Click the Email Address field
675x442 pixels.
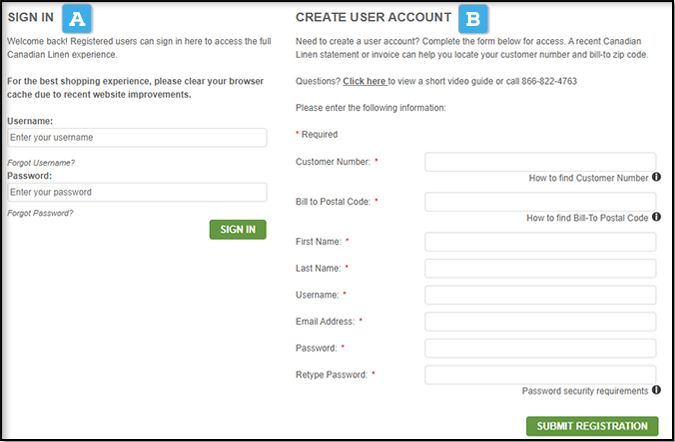[x=540, y=321]
